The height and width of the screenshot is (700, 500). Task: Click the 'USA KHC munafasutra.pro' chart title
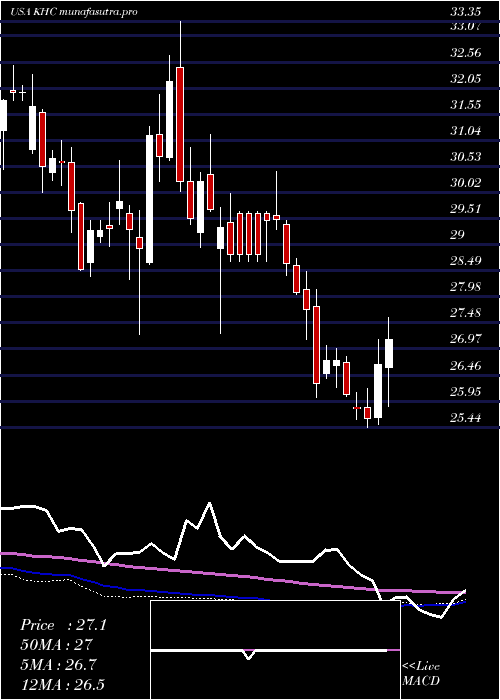[74, 12]
